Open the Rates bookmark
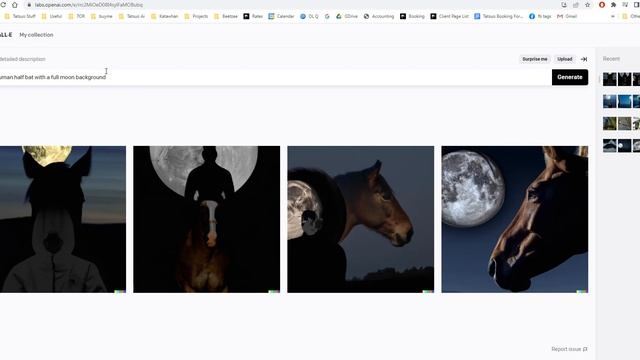This screenshot has height=360, width=640. click(253, 16)
